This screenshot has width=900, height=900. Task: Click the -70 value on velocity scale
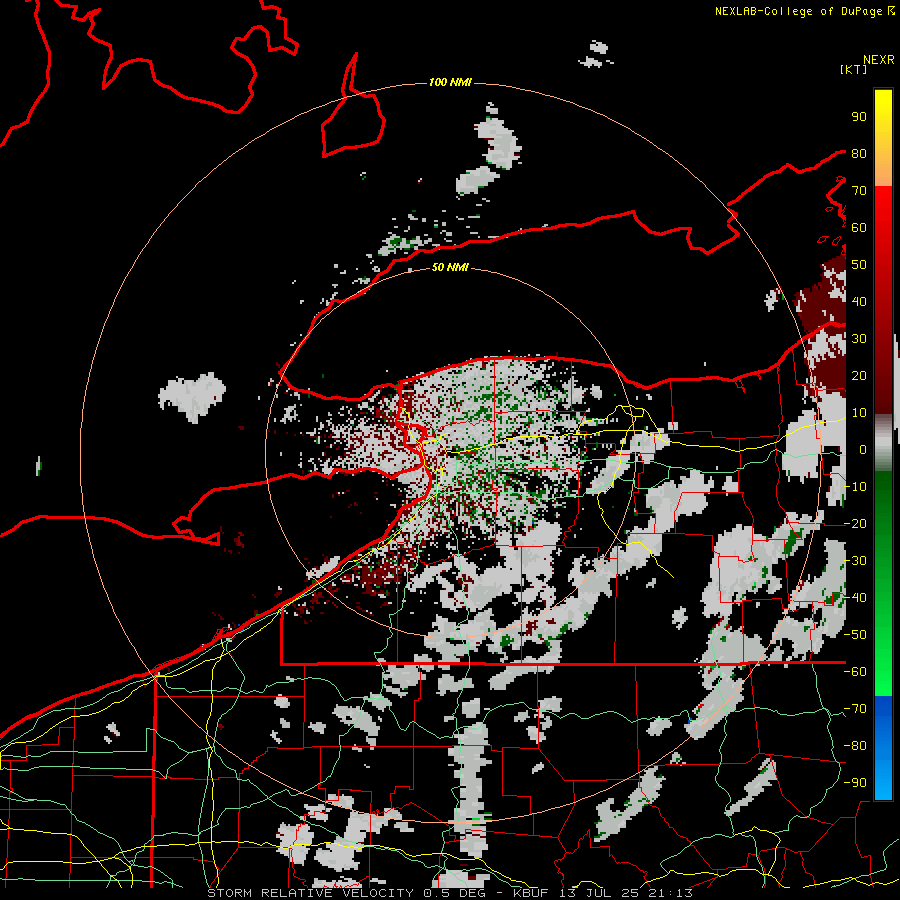pyautogui.click(x=855, y=709)
